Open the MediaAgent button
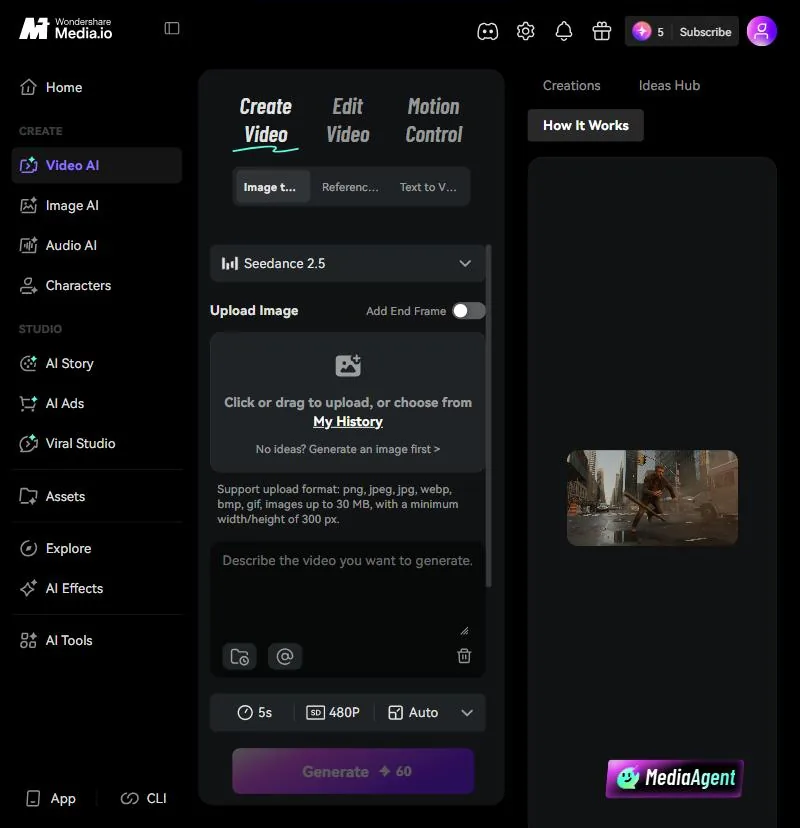The width and height of the screenshot is (800, 828). coord(675,778)
